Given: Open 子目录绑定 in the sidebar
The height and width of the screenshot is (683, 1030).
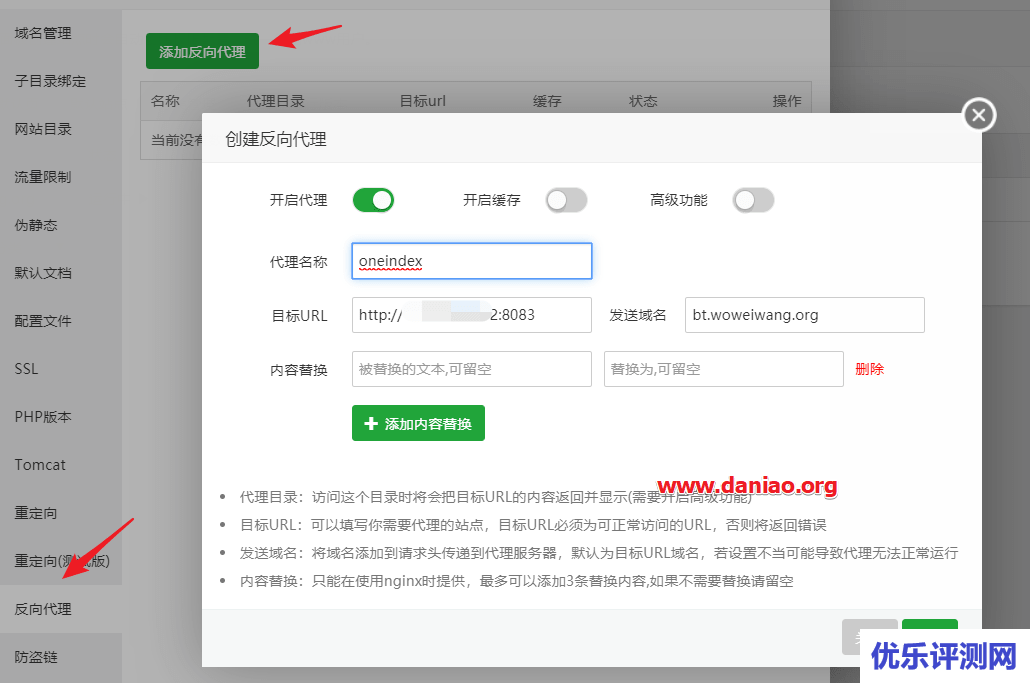Looking at the screenshot, I should click(51, 81).
